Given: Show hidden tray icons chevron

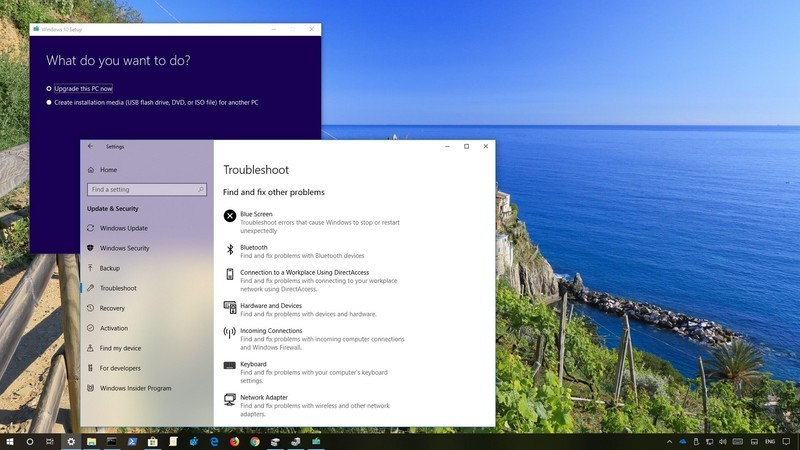Looking at the screenshot, I should point(669,442).
